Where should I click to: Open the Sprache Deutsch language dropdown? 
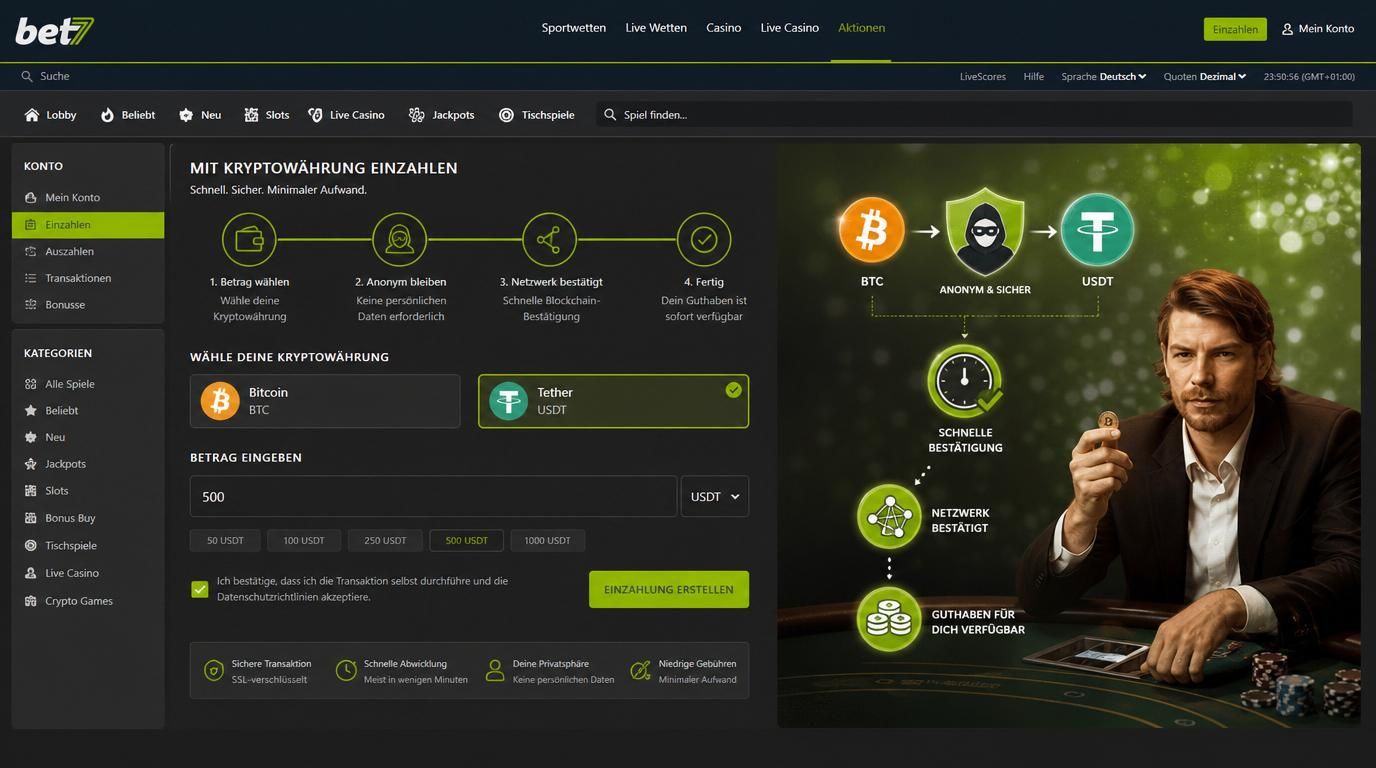click(1104, 76)
